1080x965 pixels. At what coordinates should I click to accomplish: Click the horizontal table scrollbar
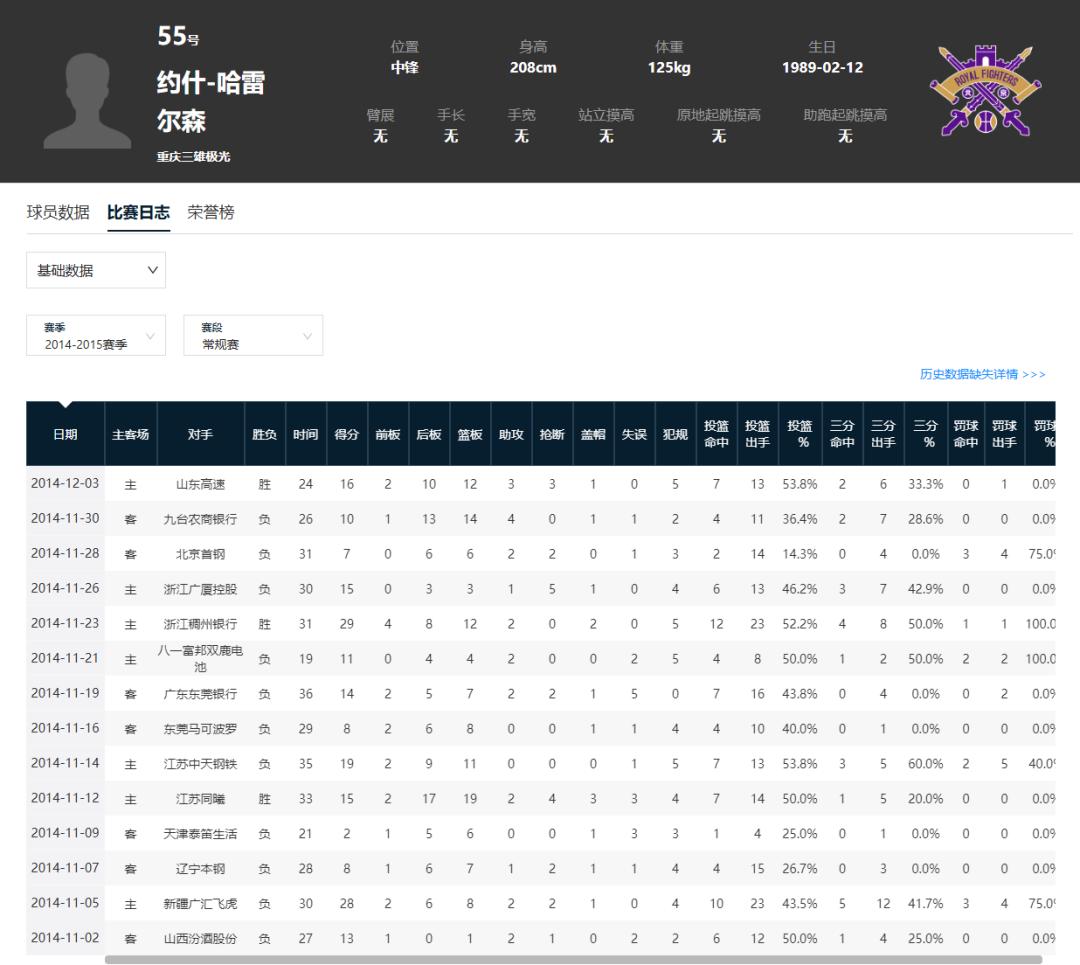click(573, 959)
